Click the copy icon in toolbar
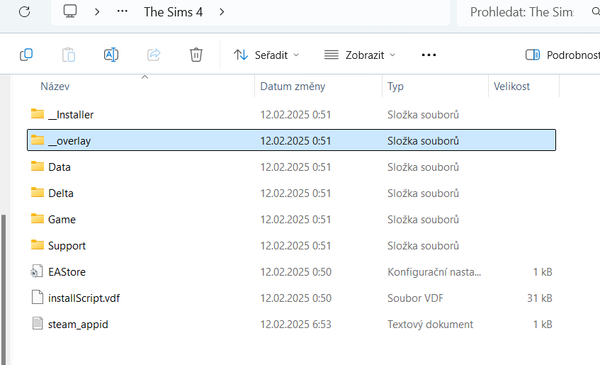600x365 pixels. pos(26,55)
